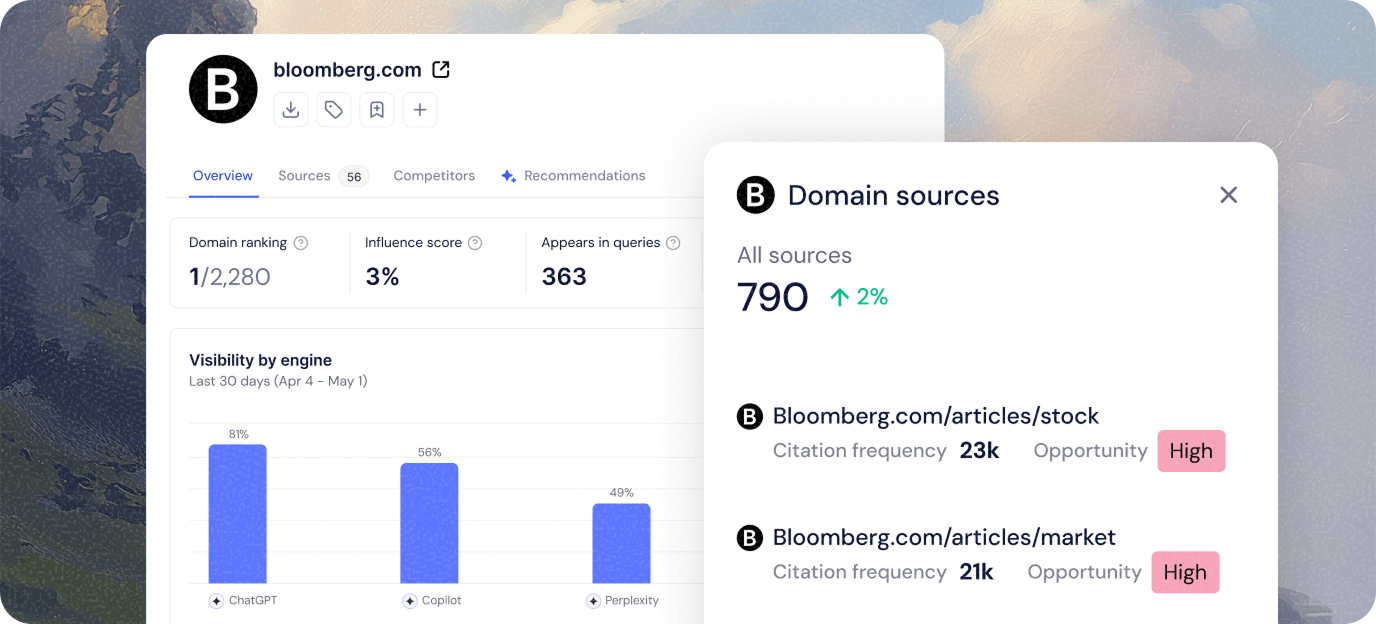
Task: Click the Domain sources panel Bloomberg logo
Action: coord(756,195)
